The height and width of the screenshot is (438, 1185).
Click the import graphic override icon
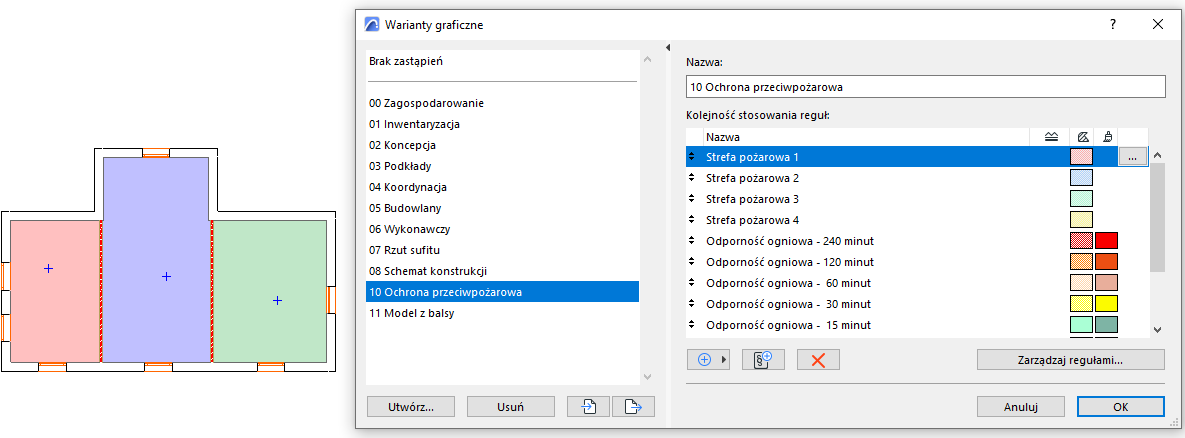pos(590,406)
